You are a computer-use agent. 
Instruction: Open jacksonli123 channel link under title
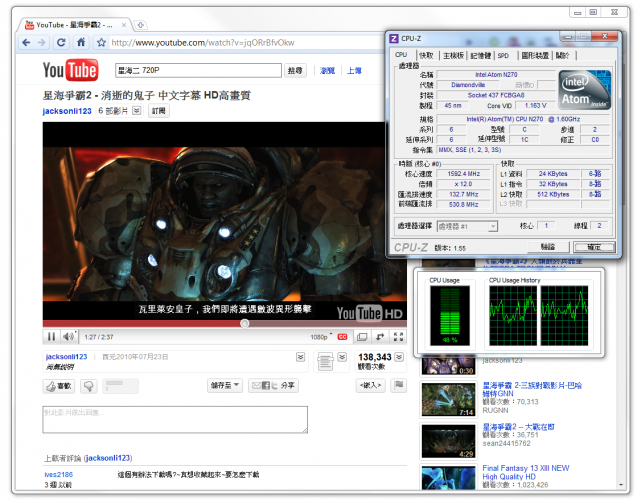pyautogui.click(x=67, y=111)
